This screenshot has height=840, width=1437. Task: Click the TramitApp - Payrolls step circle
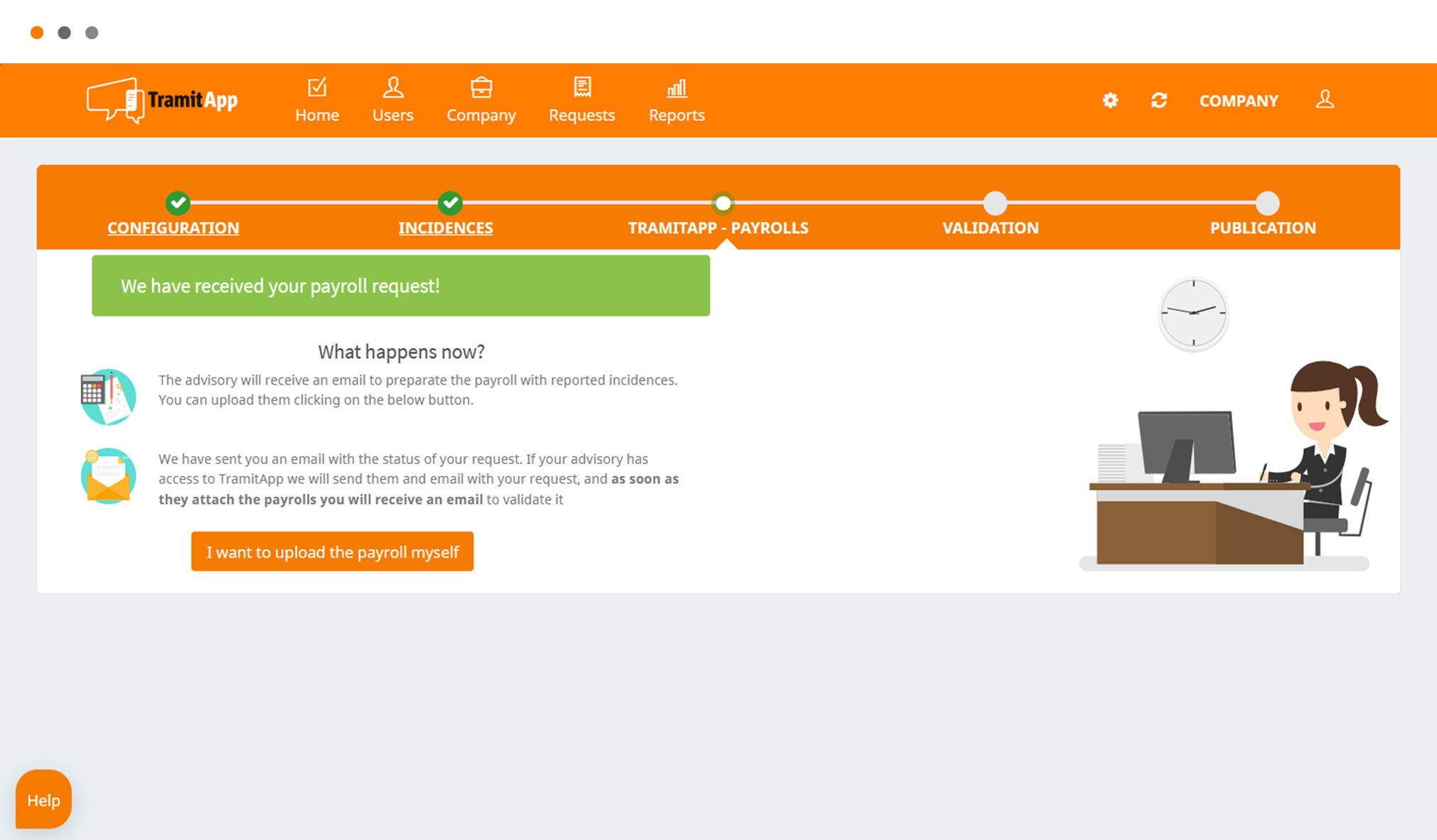point(723,203)
